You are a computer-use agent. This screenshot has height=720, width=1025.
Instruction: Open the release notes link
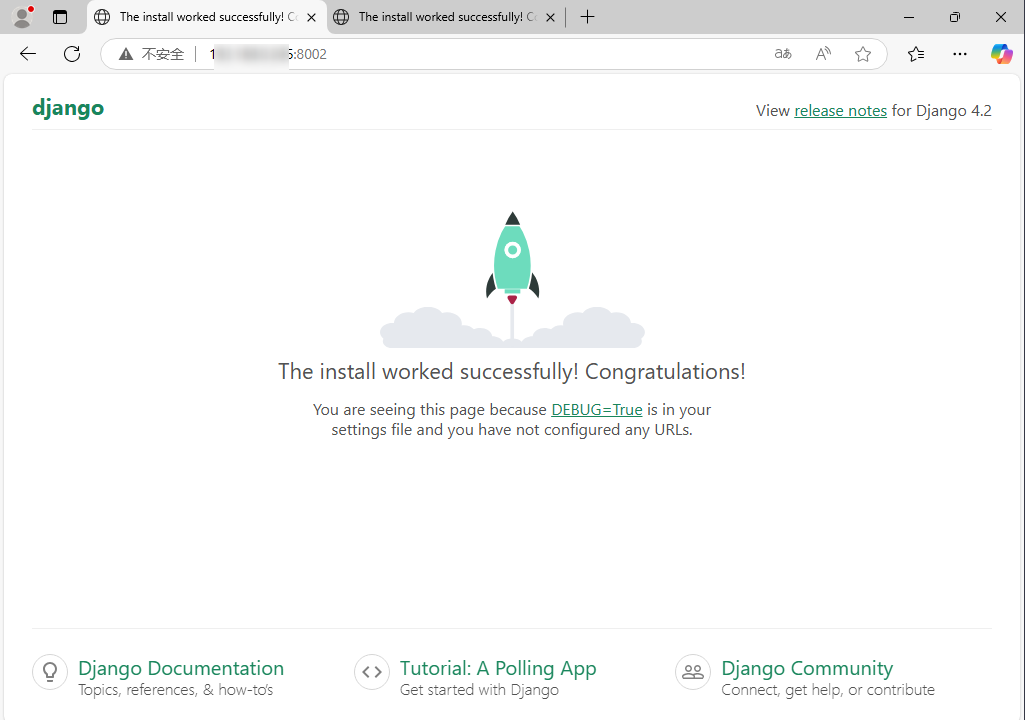(x=841, y=111)
